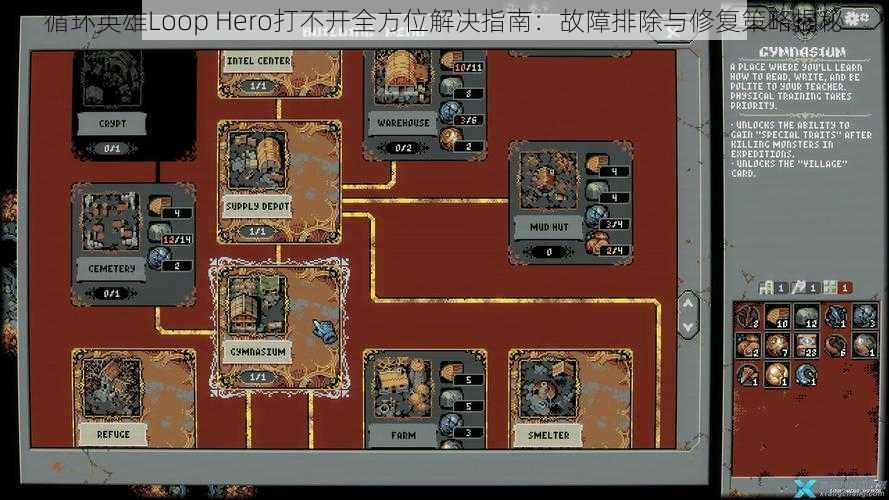The image size is (889, 500).
Task: Click the Crypt 0/1 level indicator
Action: tap(112, 149)
